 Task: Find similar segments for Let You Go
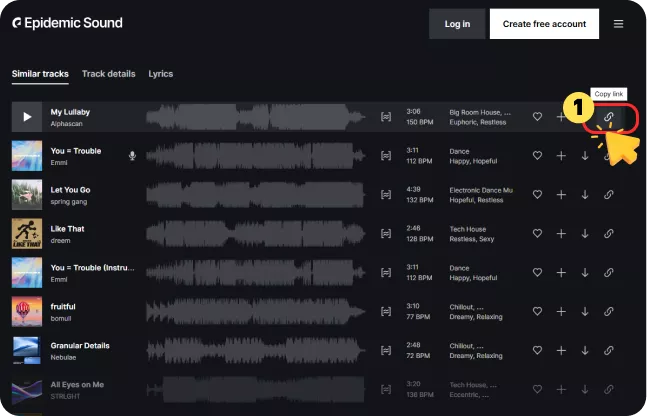[x=386, y=194]
